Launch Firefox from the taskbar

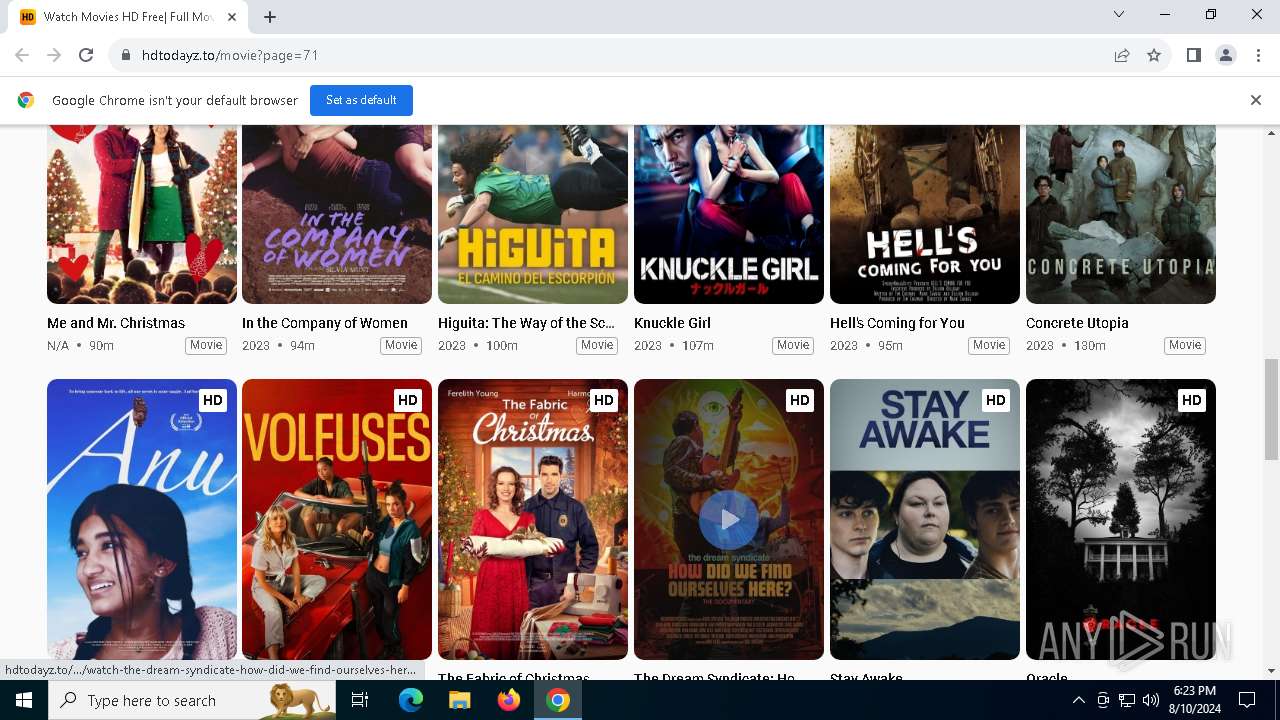[x=508, y=700]
